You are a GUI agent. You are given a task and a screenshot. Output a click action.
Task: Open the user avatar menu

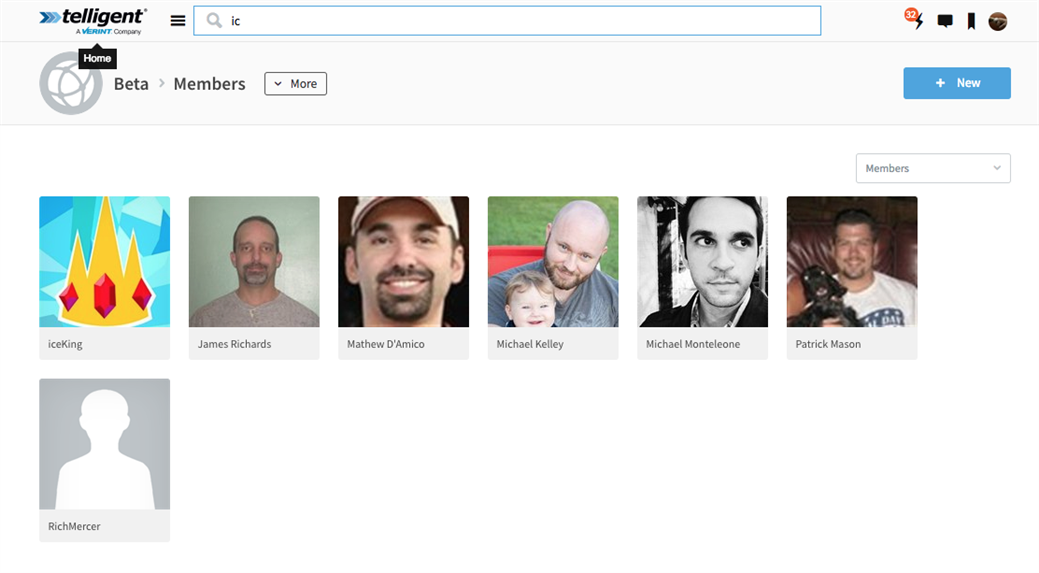point(997,21)
